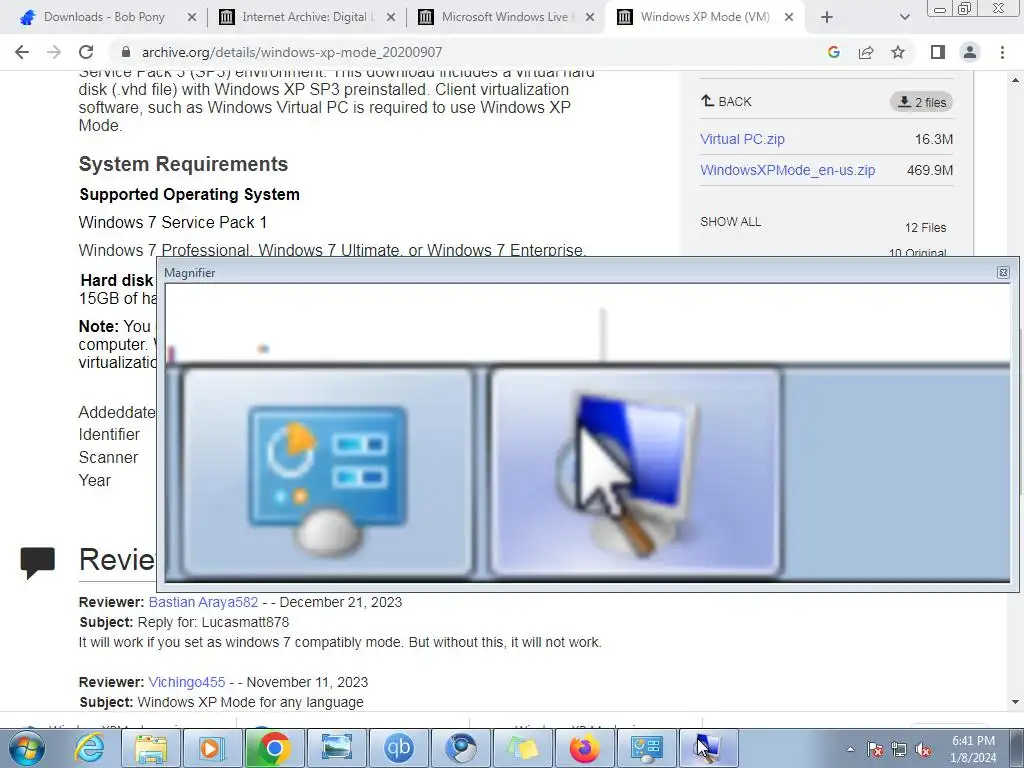Viewport: 1024px width, 768px height.
Task: Close the Microsoft Windows Live tab
Action: click(590, 18)
